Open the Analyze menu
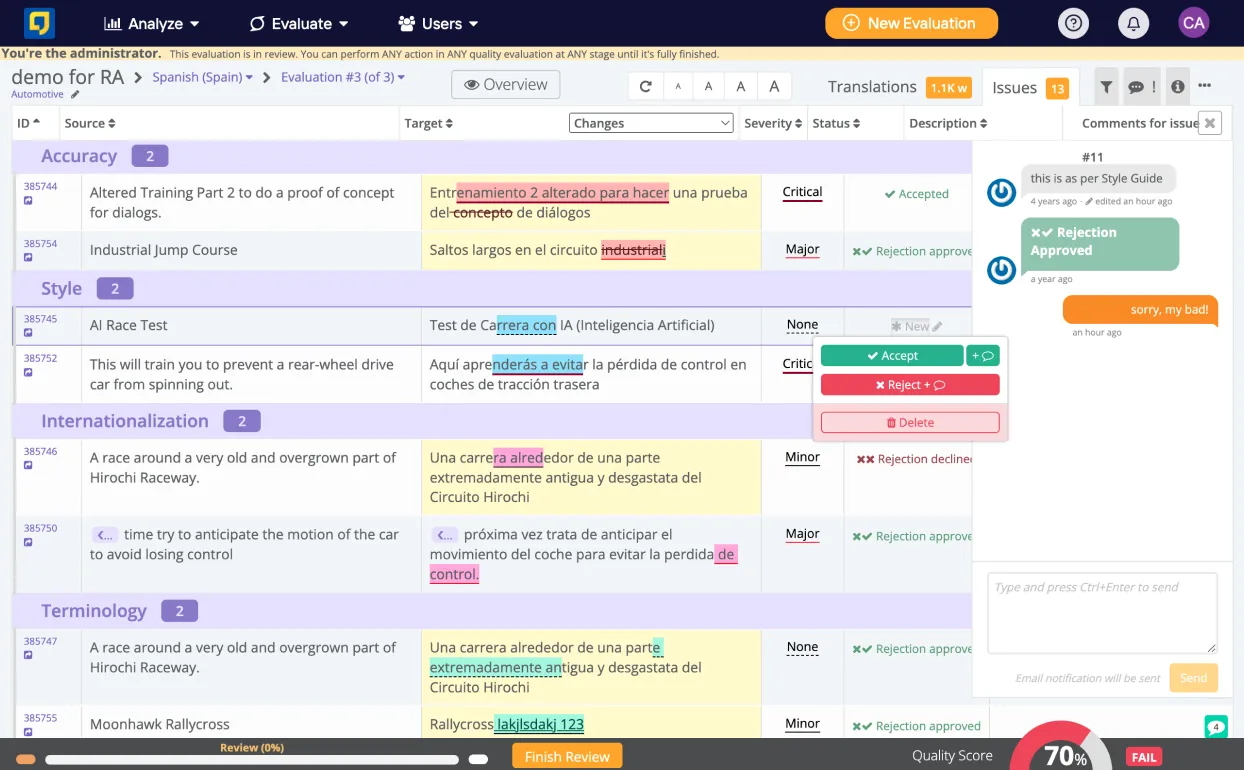 151,23
